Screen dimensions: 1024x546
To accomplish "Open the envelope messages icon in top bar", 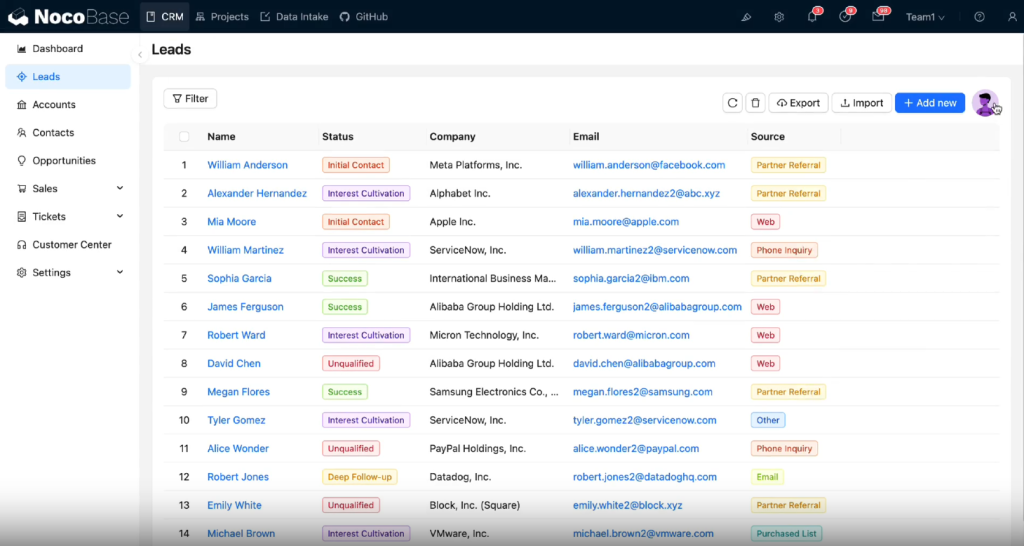I will [x=878, y=17].
